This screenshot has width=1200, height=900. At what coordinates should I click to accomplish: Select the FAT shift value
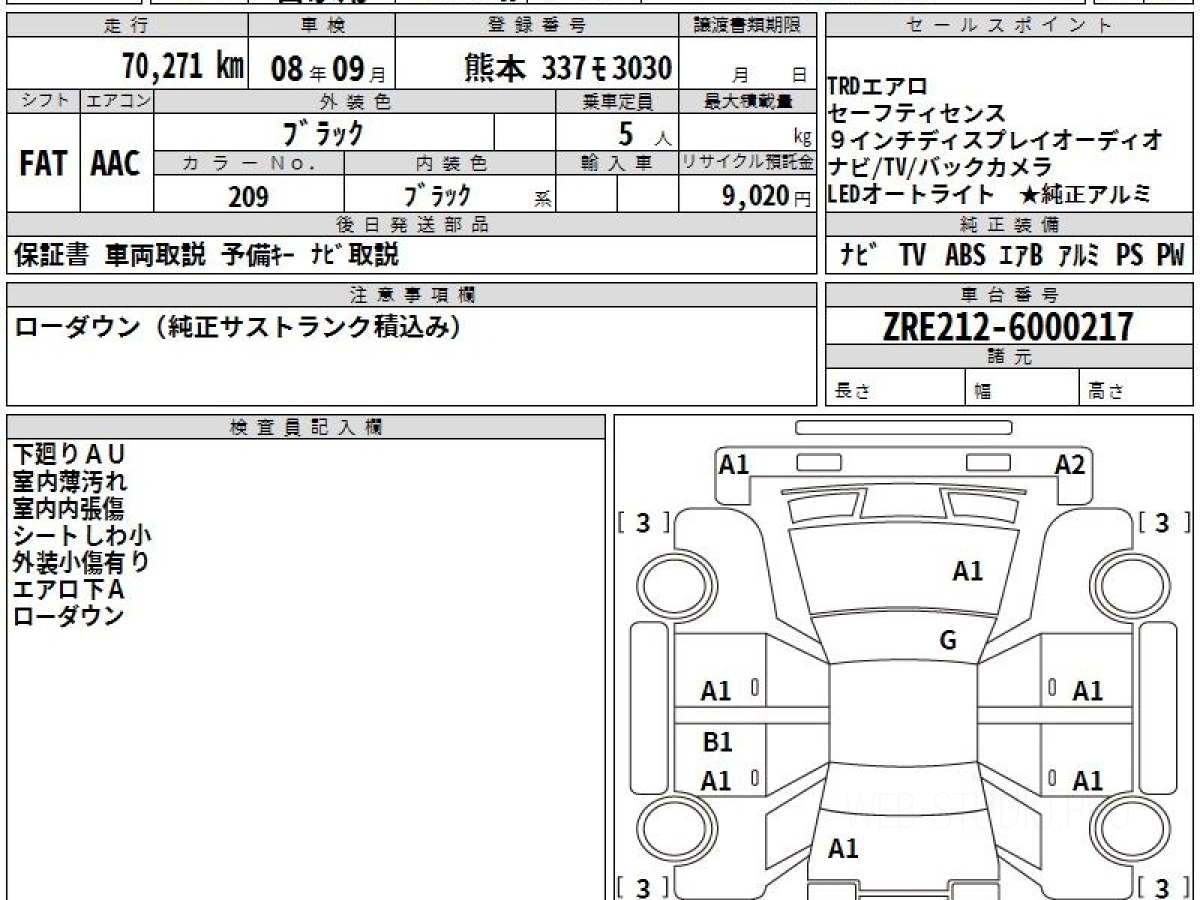pos(43,164)
